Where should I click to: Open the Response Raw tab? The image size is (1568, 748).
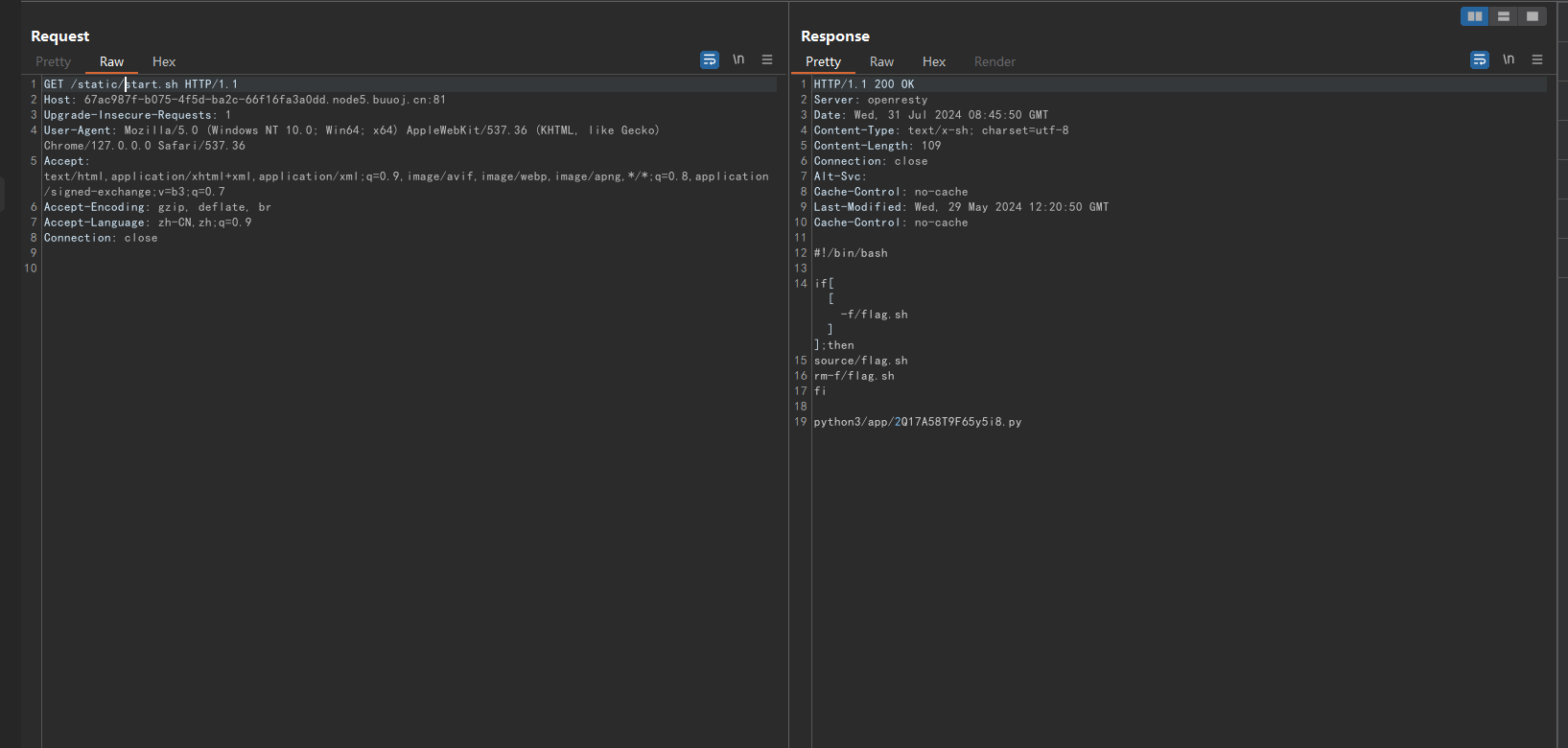pyautogui.click(x=881, y=61)
